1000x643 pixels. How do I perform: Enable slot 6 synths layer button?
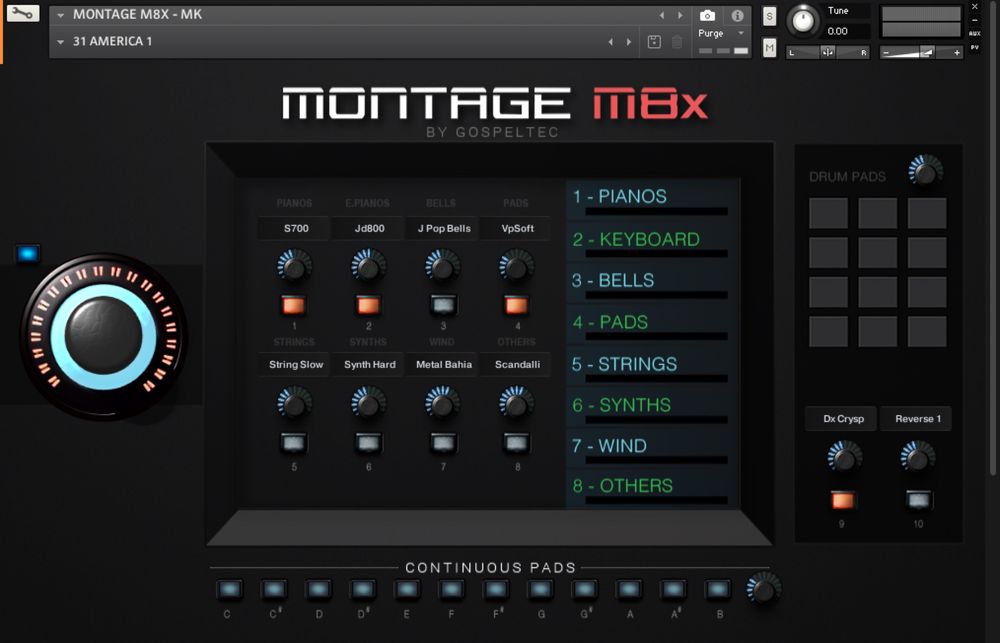click(x=369, y=443)
